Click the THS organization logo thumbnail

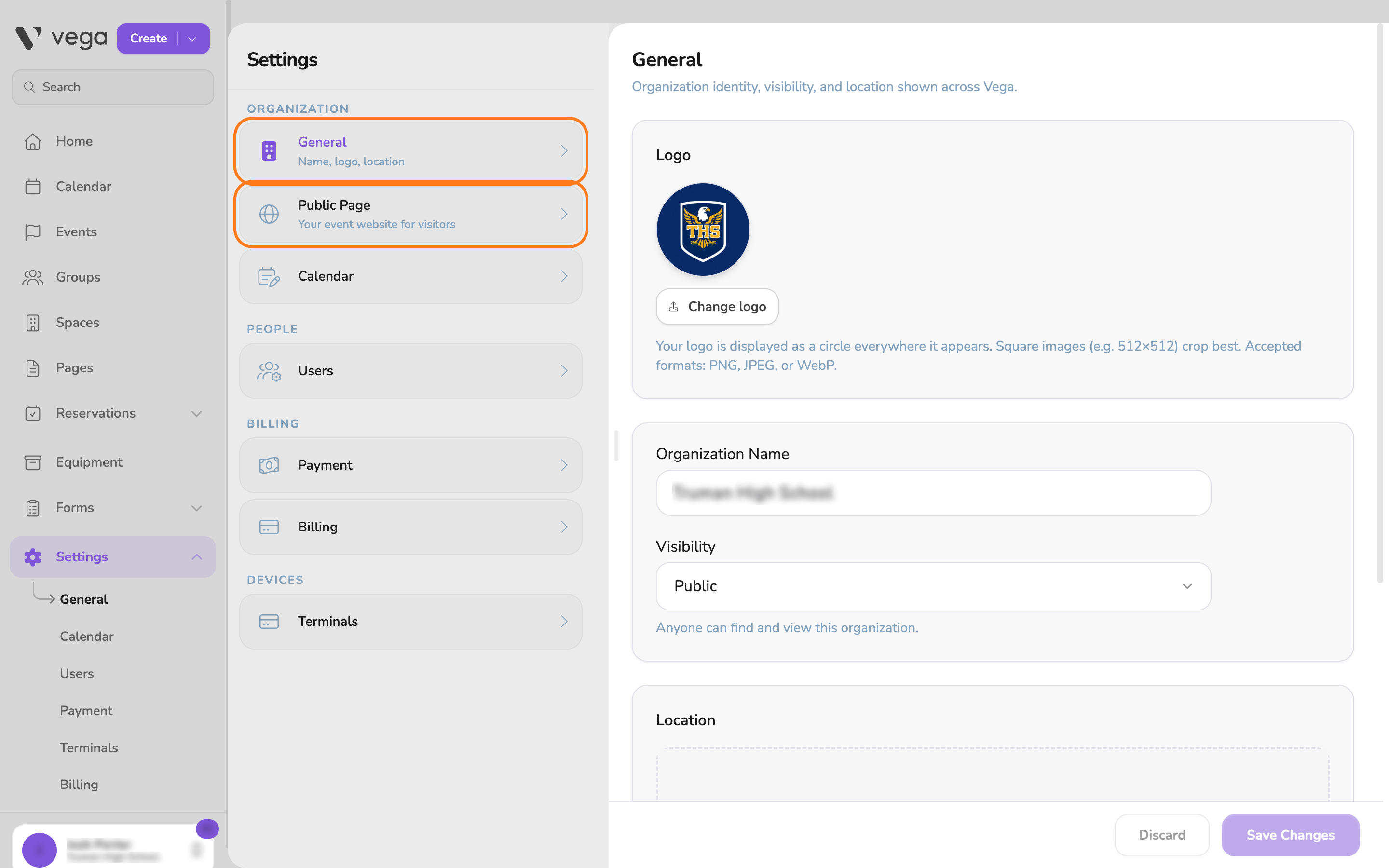pos(703,230)
